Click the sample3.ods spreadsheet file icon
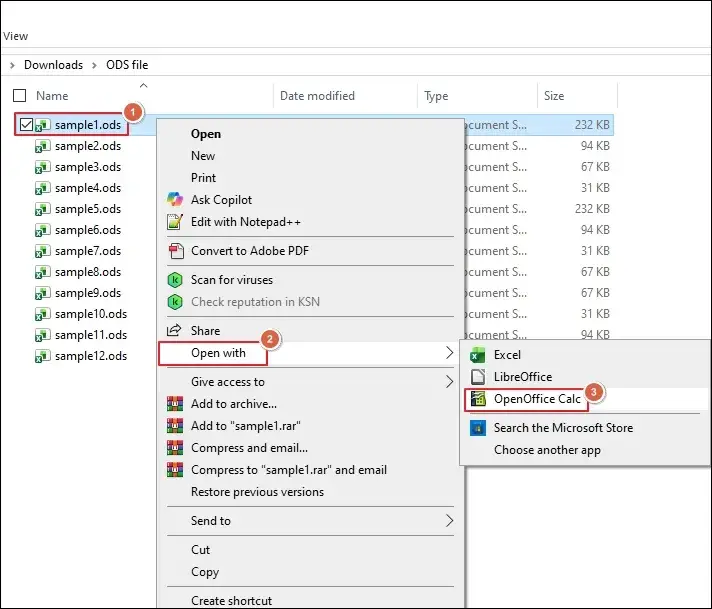 pos(43,167)
